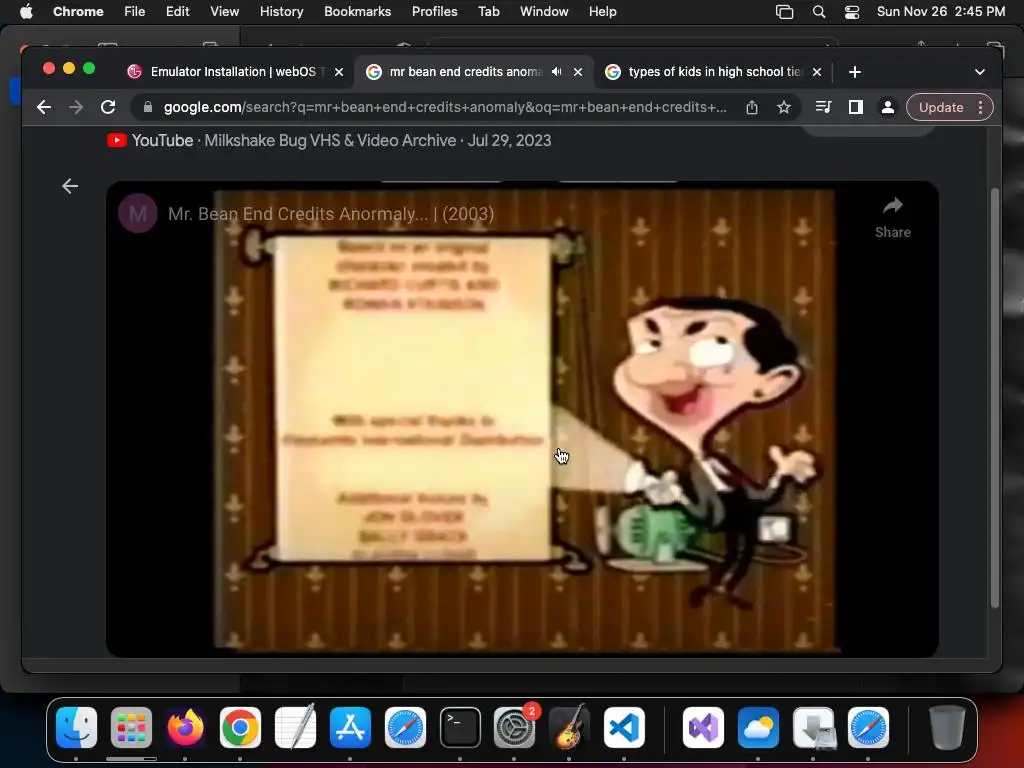Open the View menu
This screenshot has height=768, width=1024.
point(224,11)
